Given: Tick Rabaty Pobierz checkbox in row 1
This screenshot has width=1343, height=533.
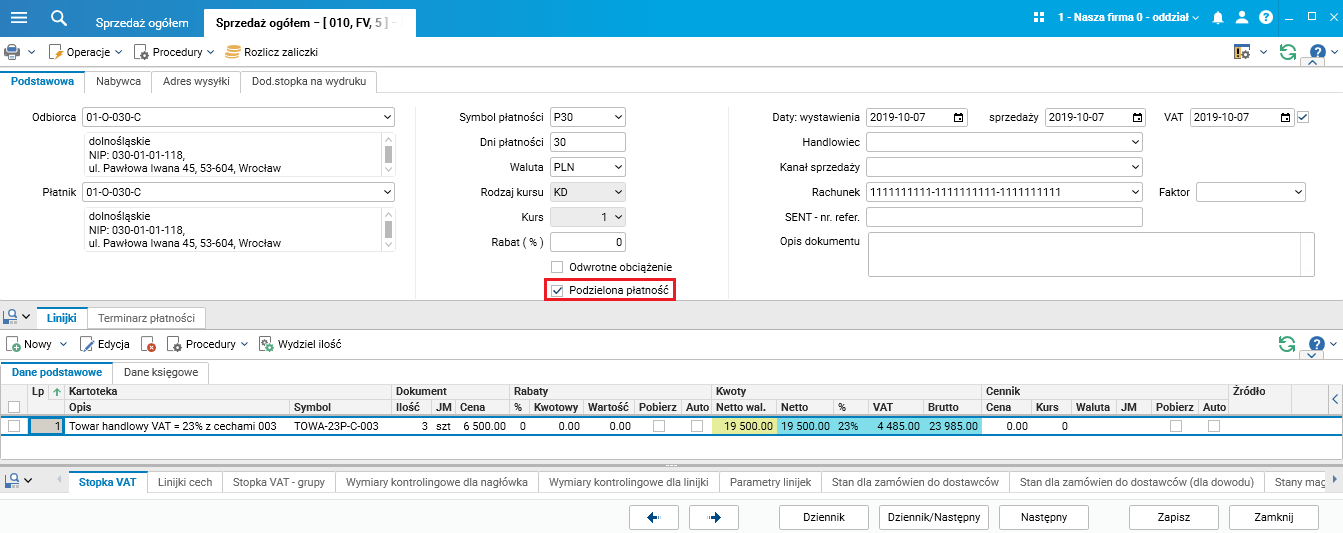Looking at the screenshot, I should [659, 426].
